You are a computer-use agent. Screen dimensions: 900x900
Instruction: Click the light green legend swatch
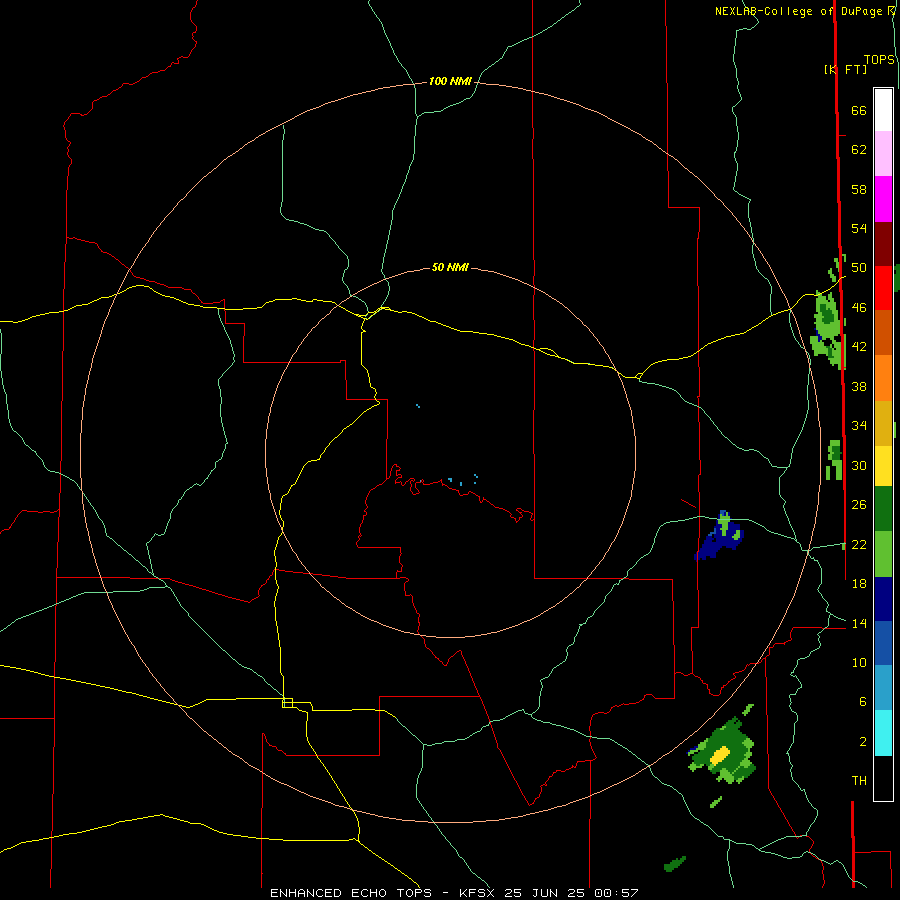point(883,554)
